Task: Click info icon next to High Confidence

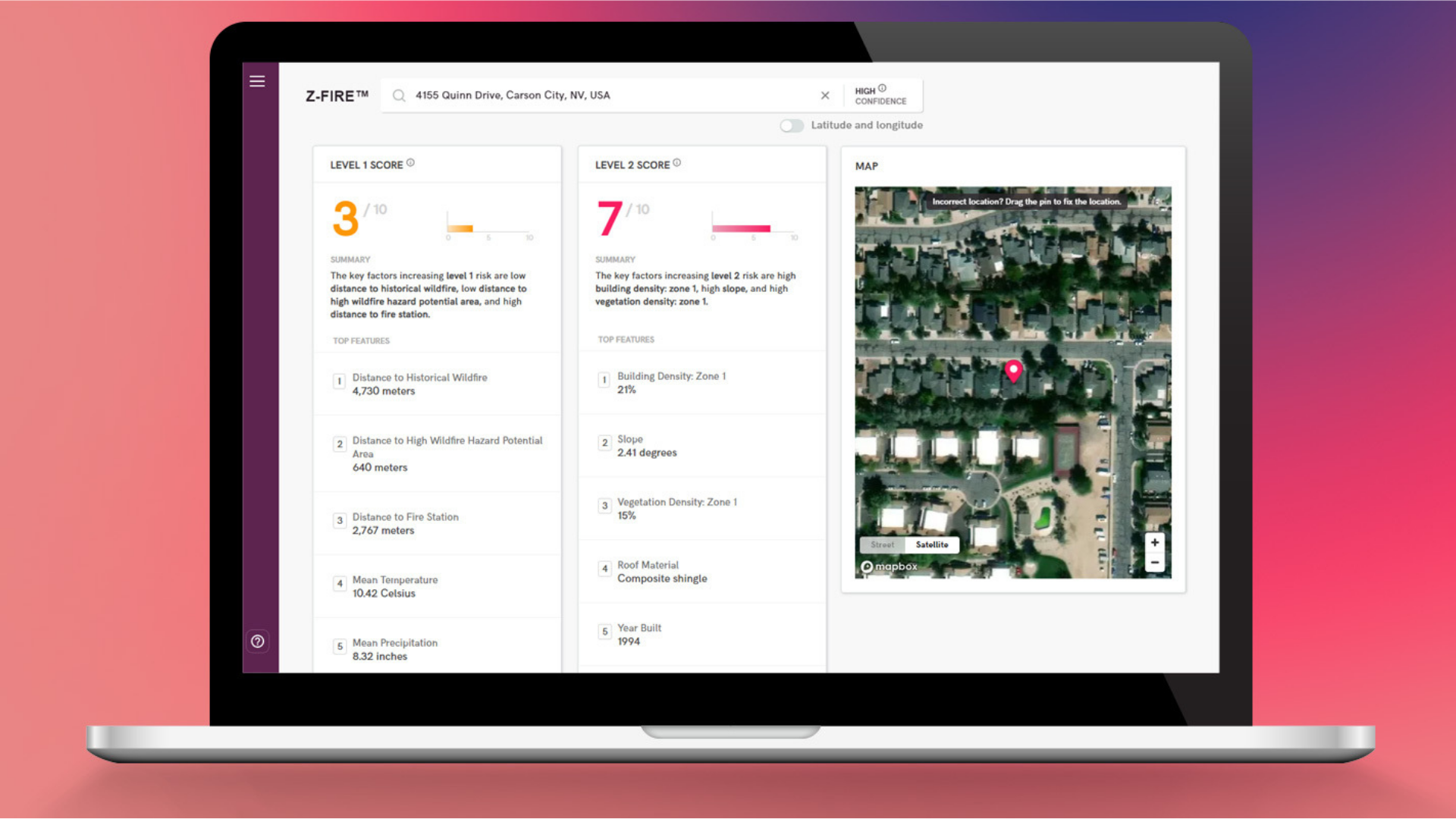Action: 882,88
